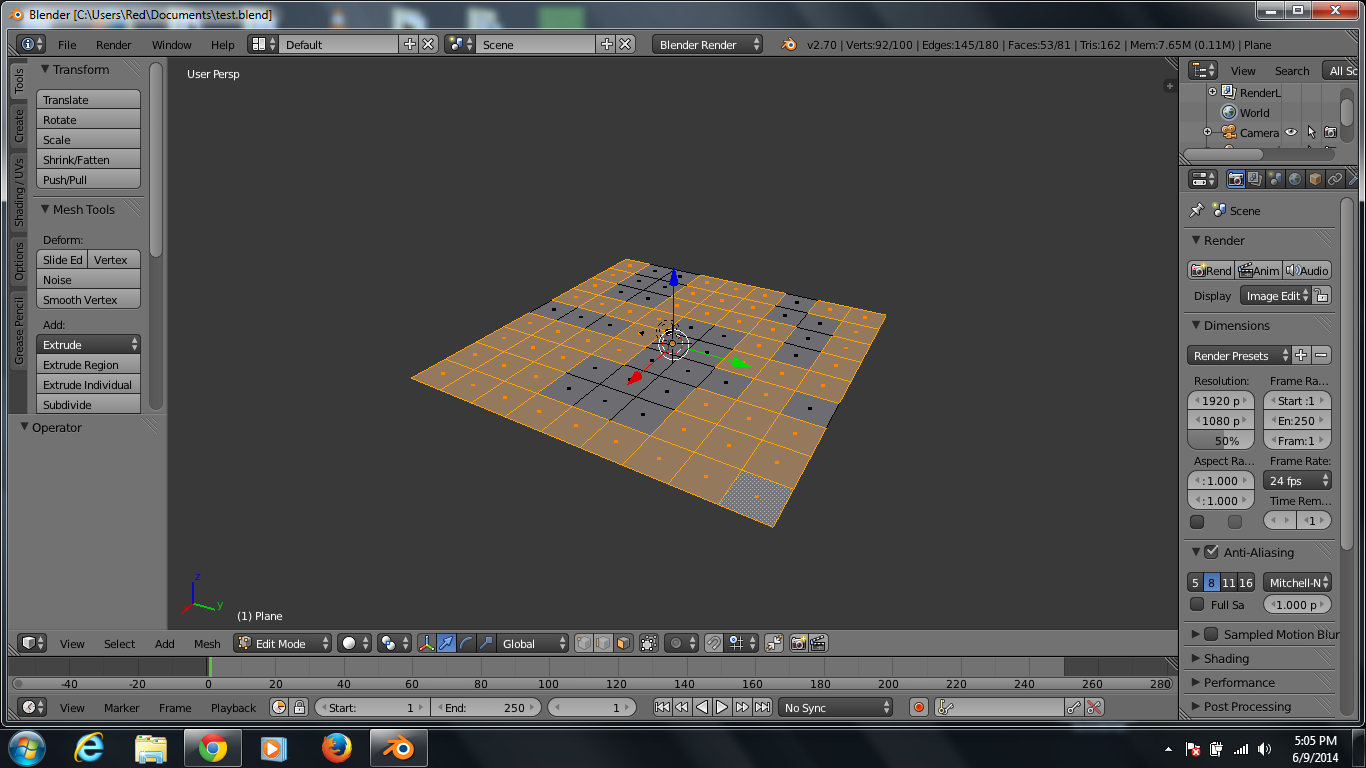Screen dimensions: 1366x768
Task: Select the rotate manipulator arc icon
Action: coord(466,643)
